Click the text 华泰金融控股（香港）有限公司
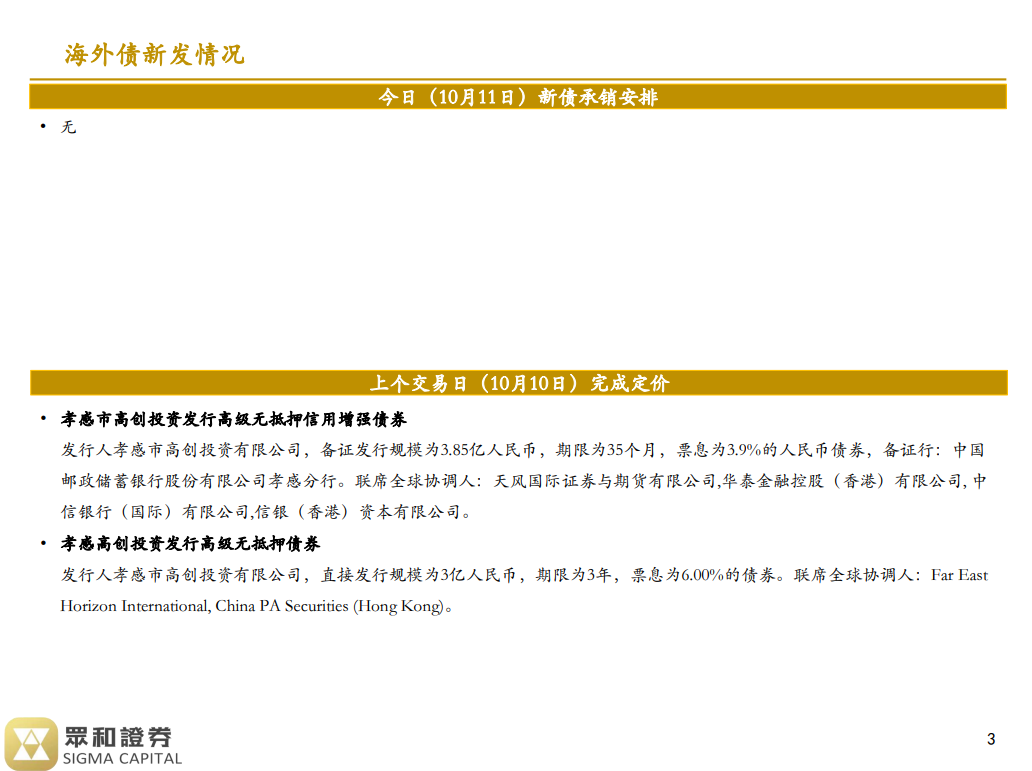Screen dimensions: 1032x771 tap(842, 481)
